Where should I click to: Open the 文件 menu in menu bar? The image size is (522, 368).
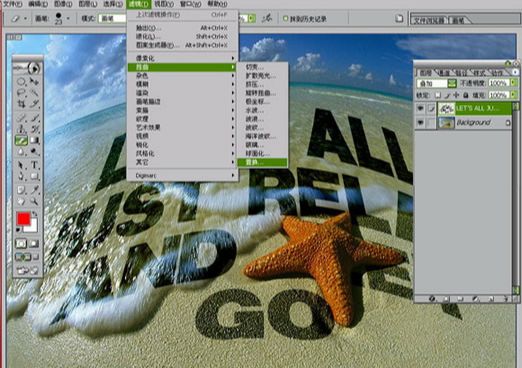click(x=12, y=4)
